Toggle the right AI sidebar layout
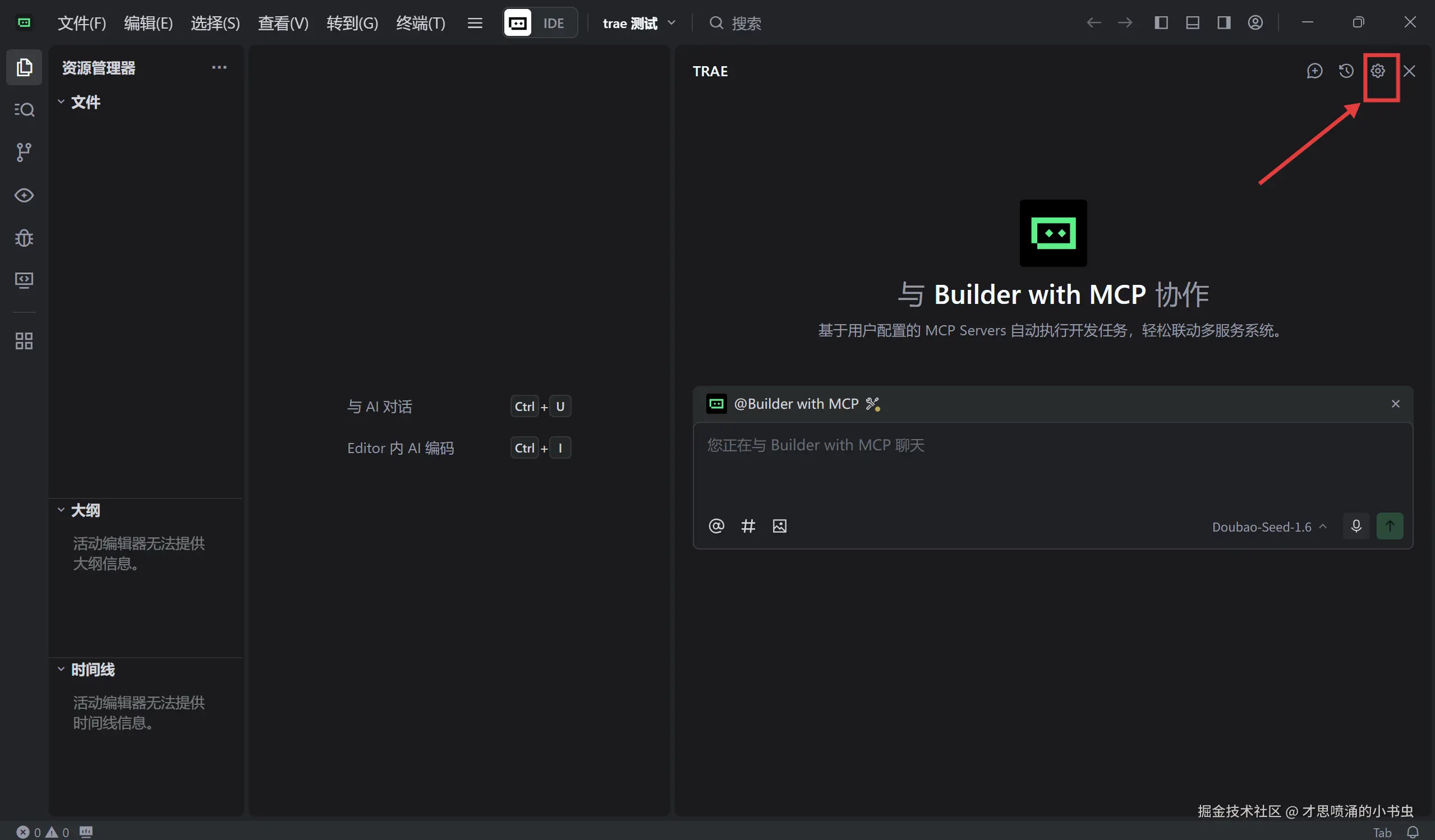 (1224, 23)
